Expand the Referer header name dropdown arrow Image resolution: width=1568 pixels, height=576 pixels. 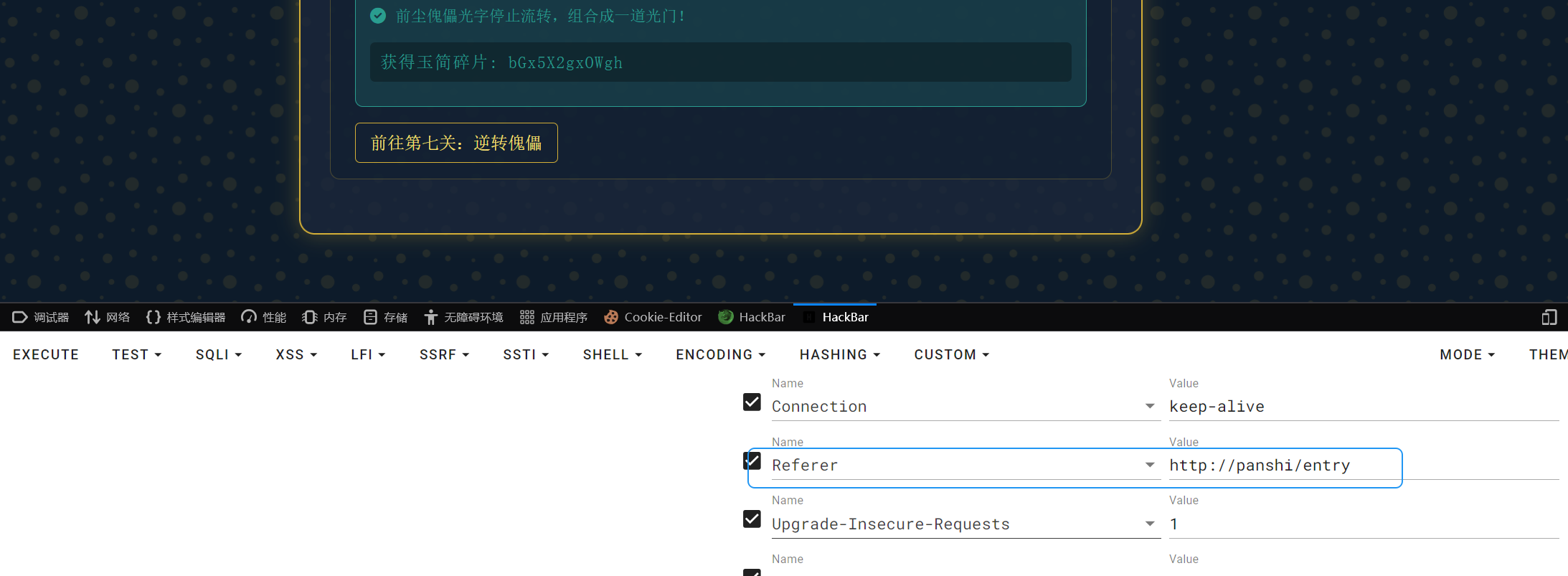pyautogui.click(x=1150, y=465)
